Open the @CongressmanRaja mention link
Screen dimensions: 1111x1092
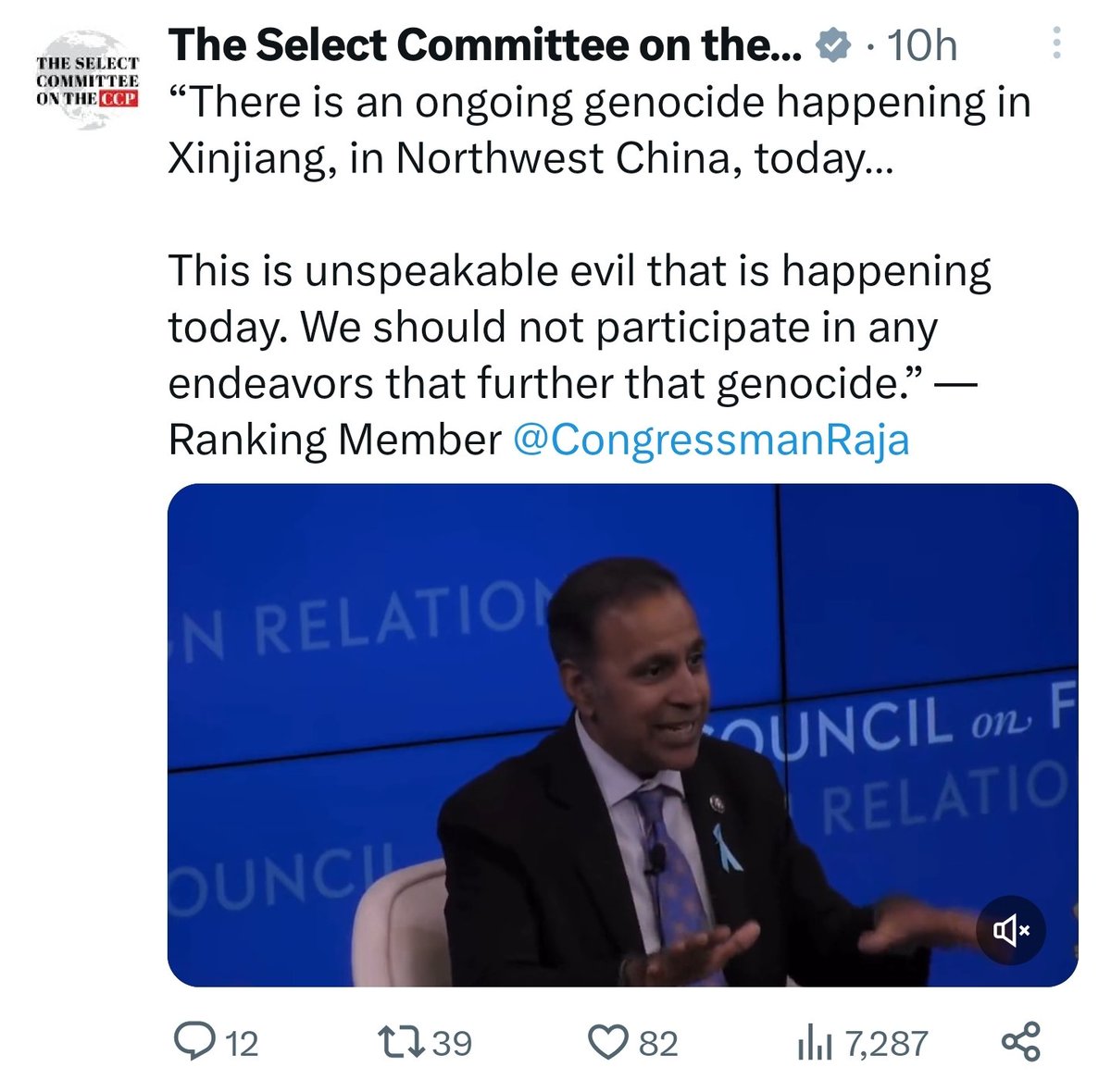tap(710, 440)
